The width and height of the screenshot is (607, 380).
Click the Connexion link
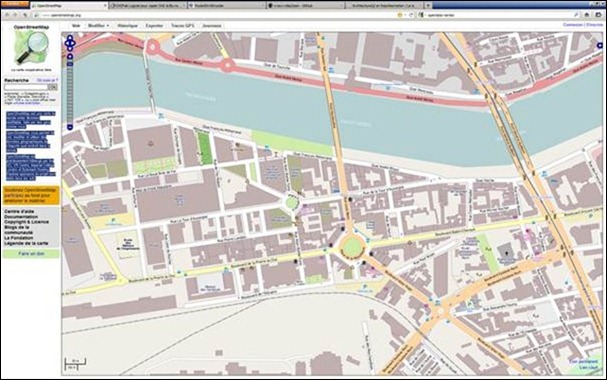pos(573,24)
